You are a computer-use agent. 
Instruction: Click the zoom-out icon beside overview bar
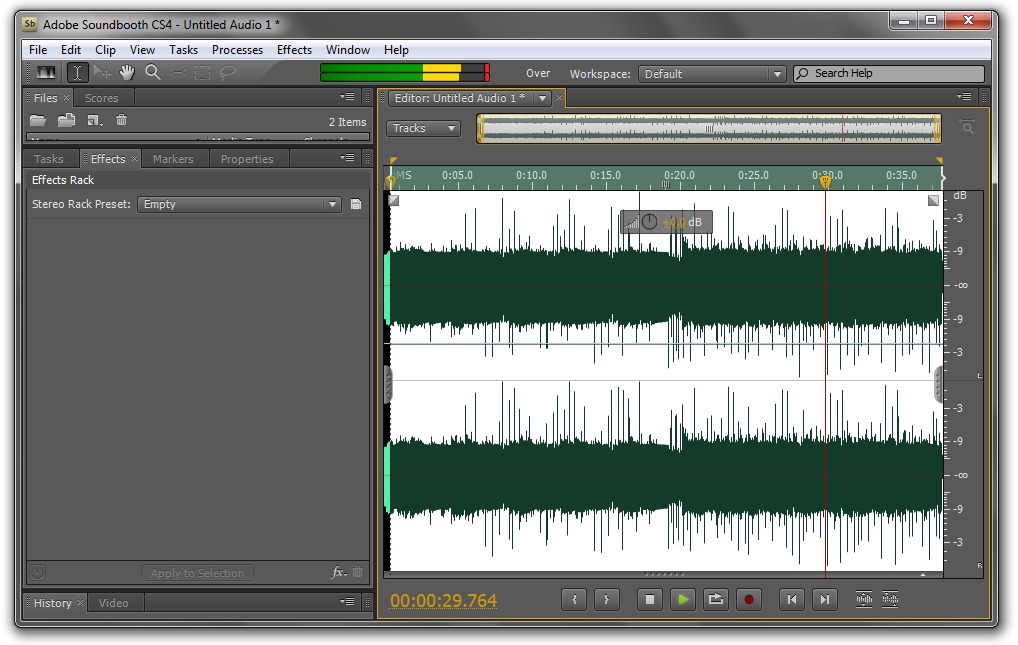[x=967, y=127]
